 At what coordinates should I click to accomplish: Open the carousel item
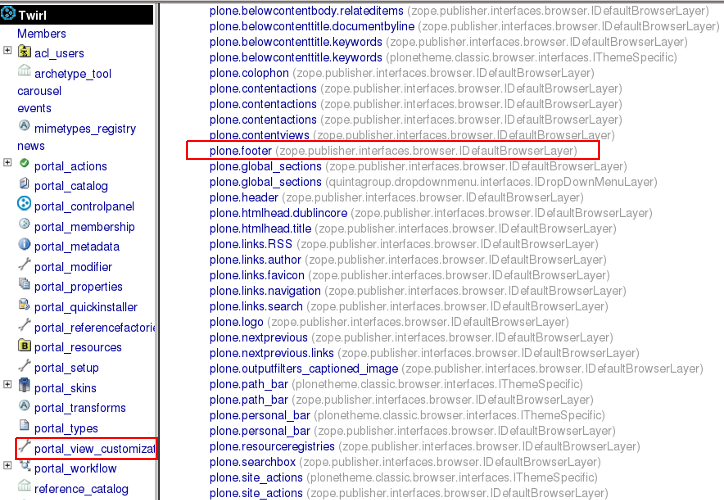[x=39, y=91]
